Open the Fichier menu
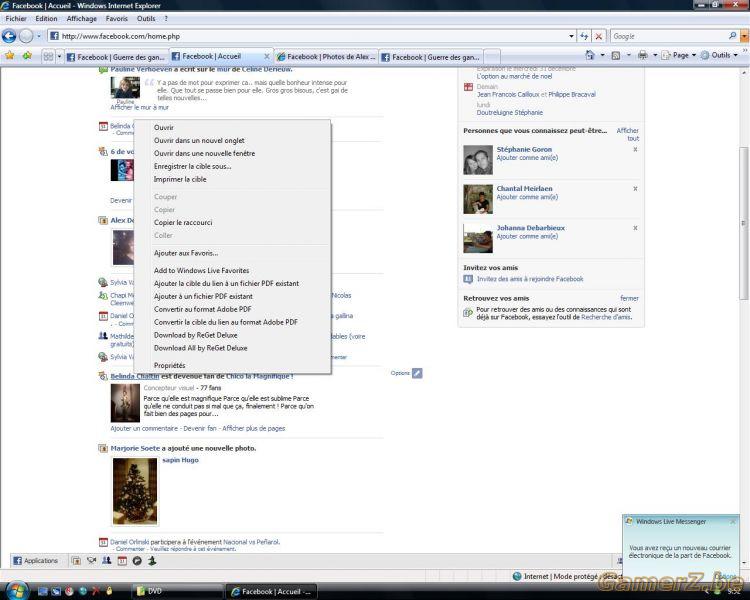This screenshot has height=600, width=750. [x=16, y=19]
